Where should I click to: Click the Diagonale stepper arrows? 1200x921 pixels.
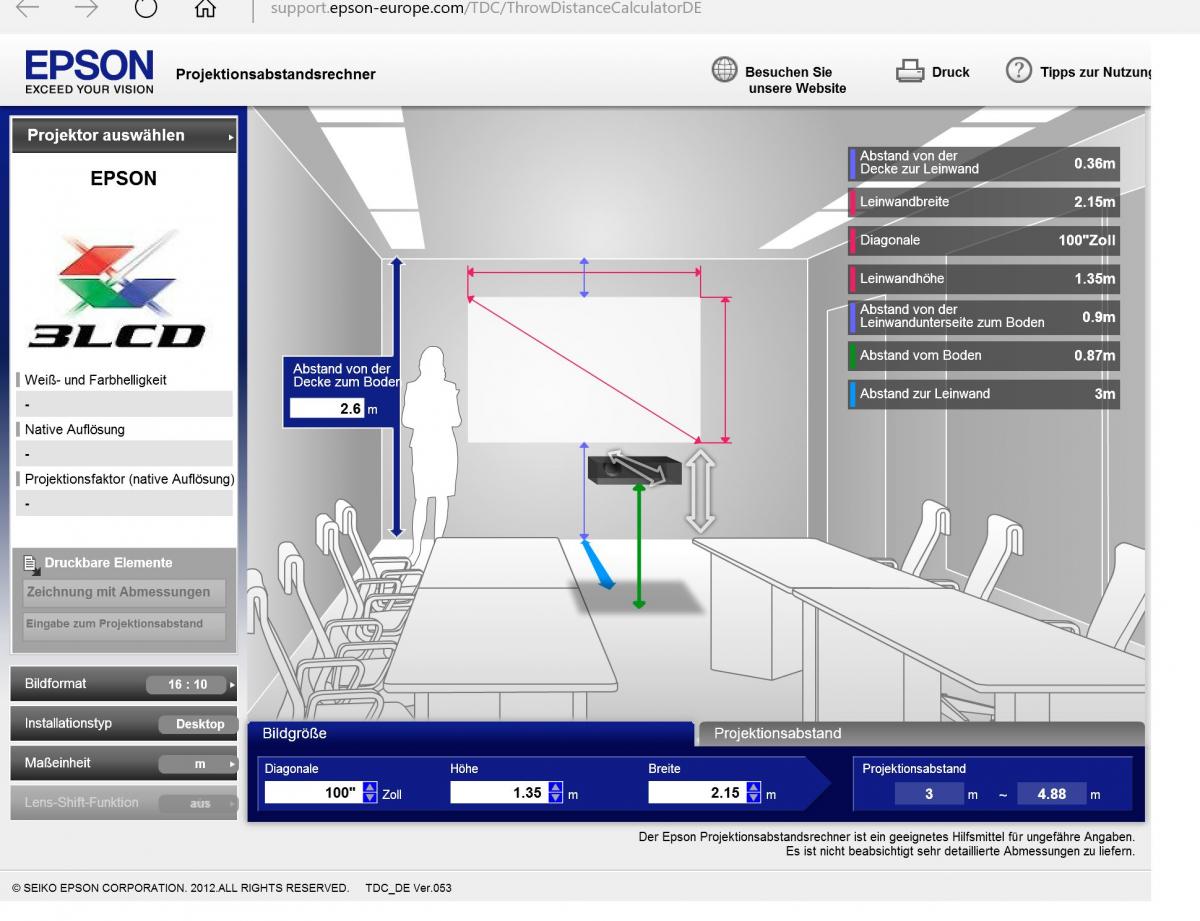[x=370, y=794]
